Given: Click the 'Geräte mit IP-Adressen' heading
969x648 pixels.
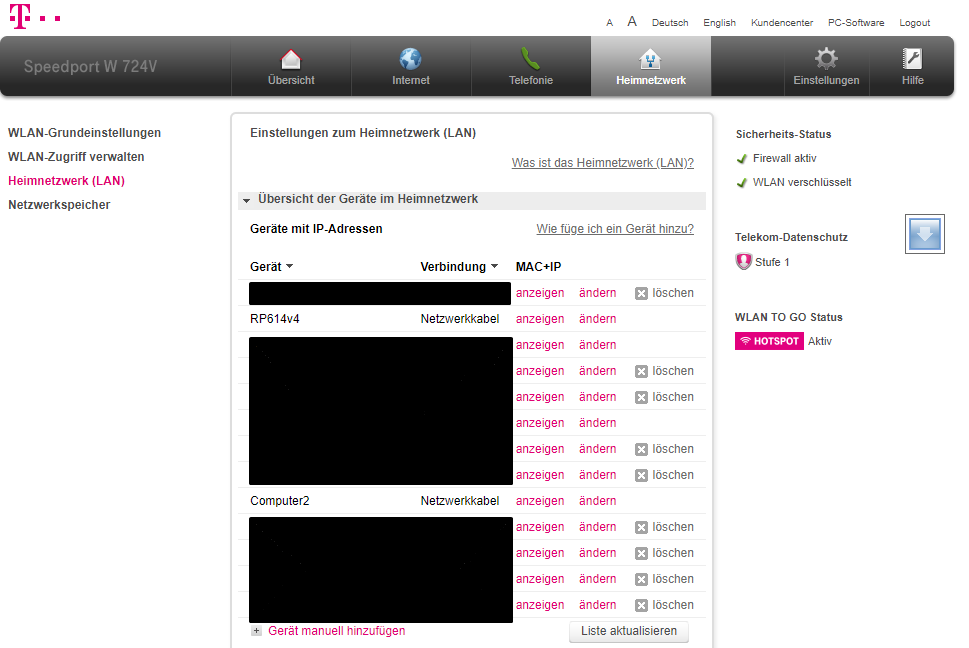Looking at the screenshot, I should pos(316,229).
